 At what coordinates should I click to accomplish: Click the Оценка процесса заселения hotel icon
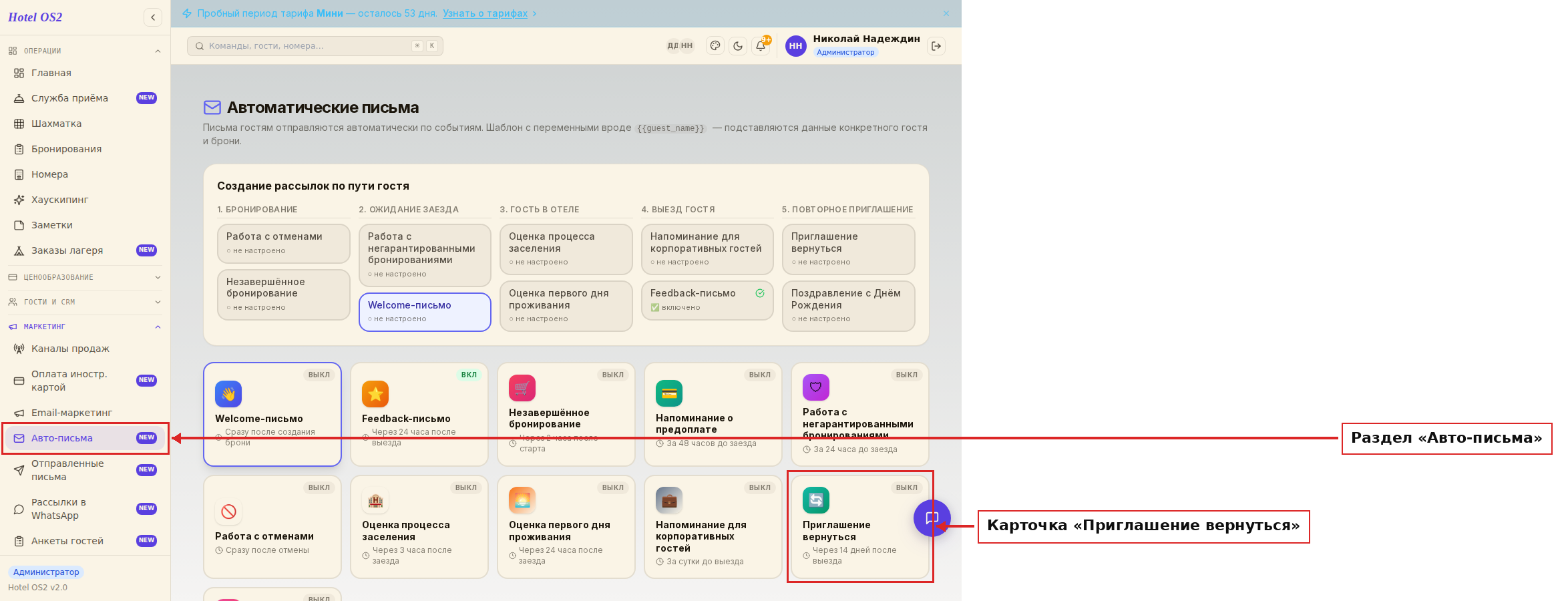tap(375, 500)
